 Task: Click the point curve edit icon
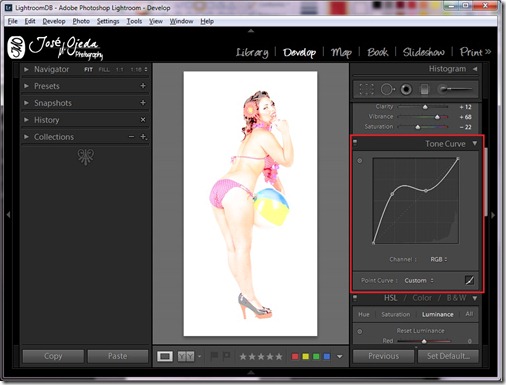469,280
